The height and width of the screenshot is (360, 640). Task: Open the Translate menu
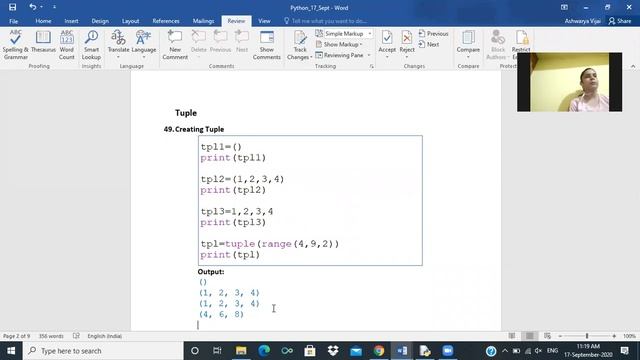[118, 44]
